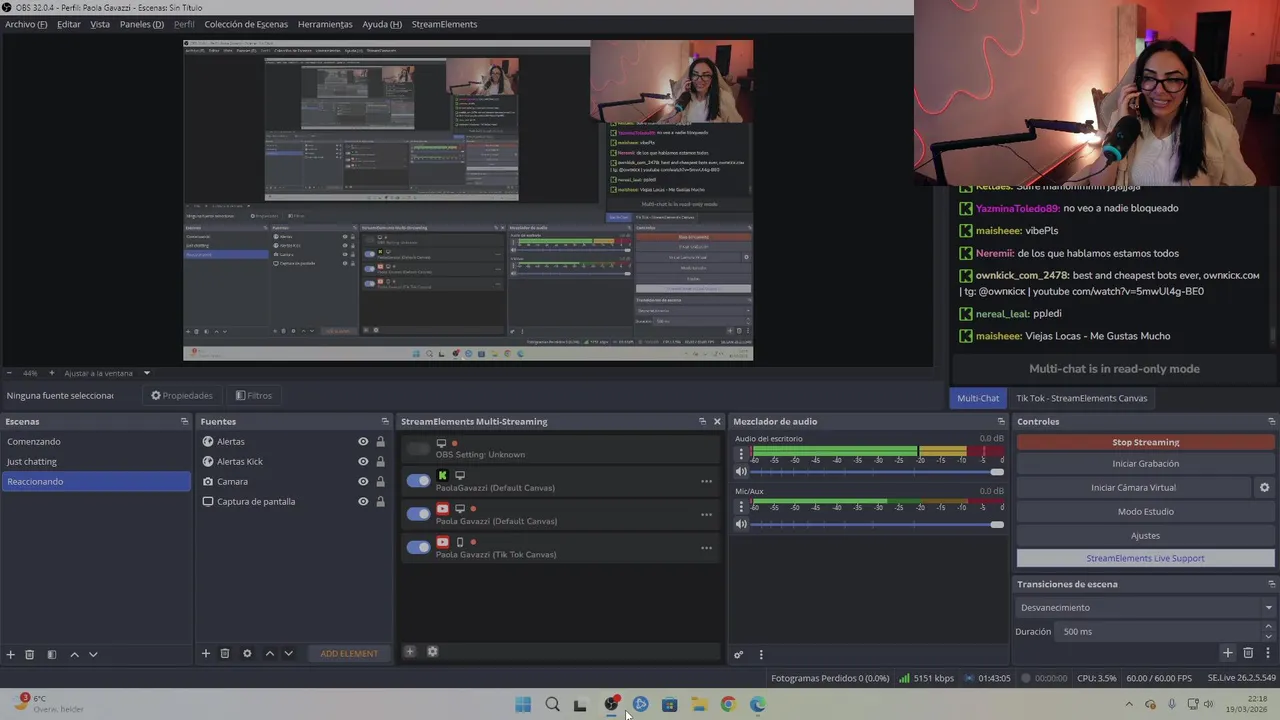The image size is (1280, 720).
Task: Open Desvanecimiento transition dropdown
Action: point(1145,607)
